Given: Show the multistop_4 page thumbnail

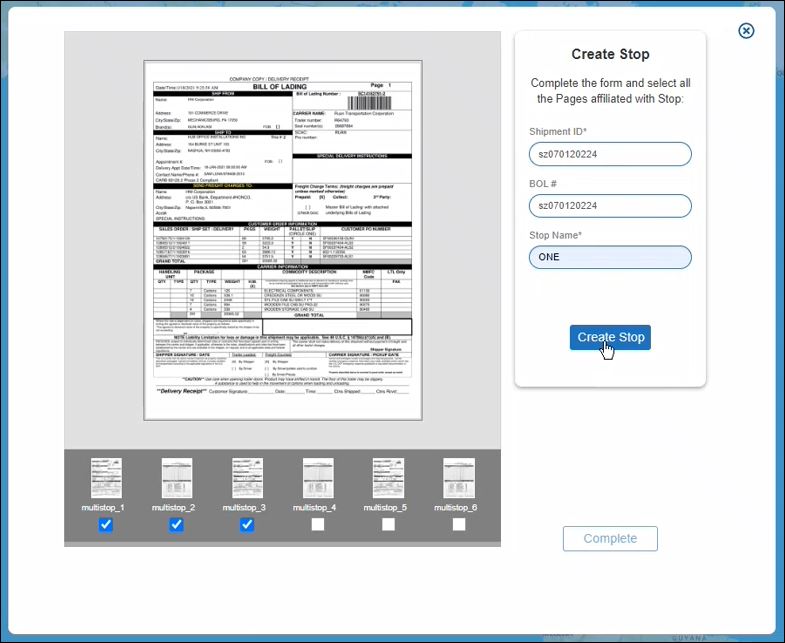Looking at the screenshot, I should (318, 479).
